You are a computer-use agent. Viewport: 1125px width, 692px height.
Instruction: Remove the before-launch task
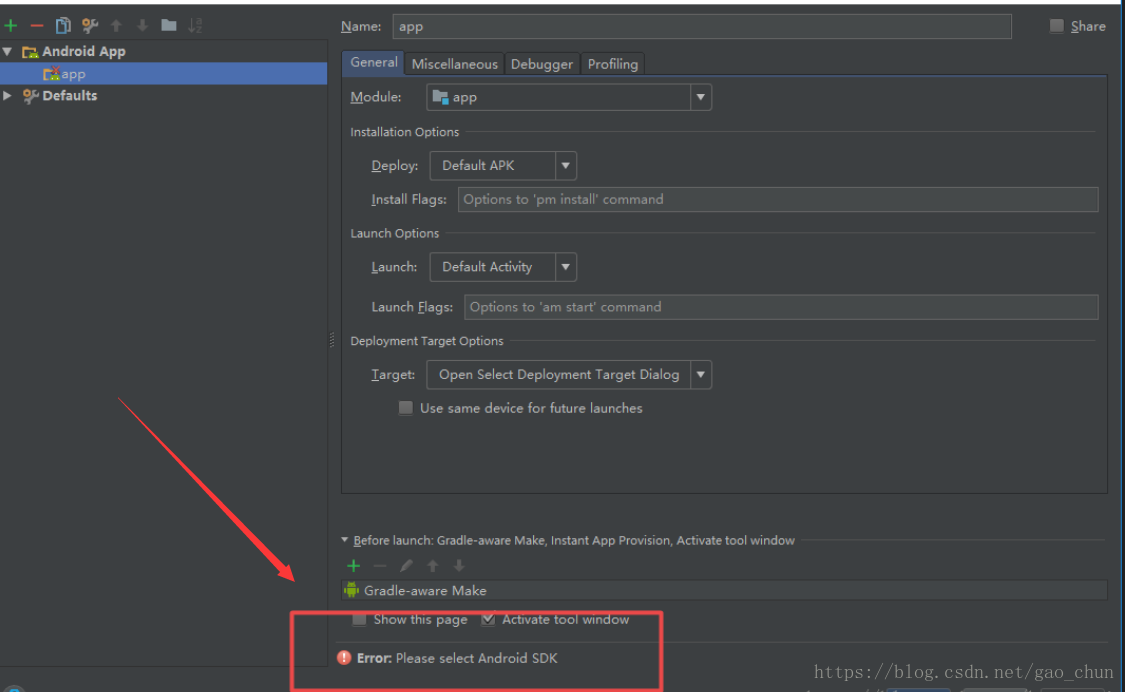[x=380, y=566]
